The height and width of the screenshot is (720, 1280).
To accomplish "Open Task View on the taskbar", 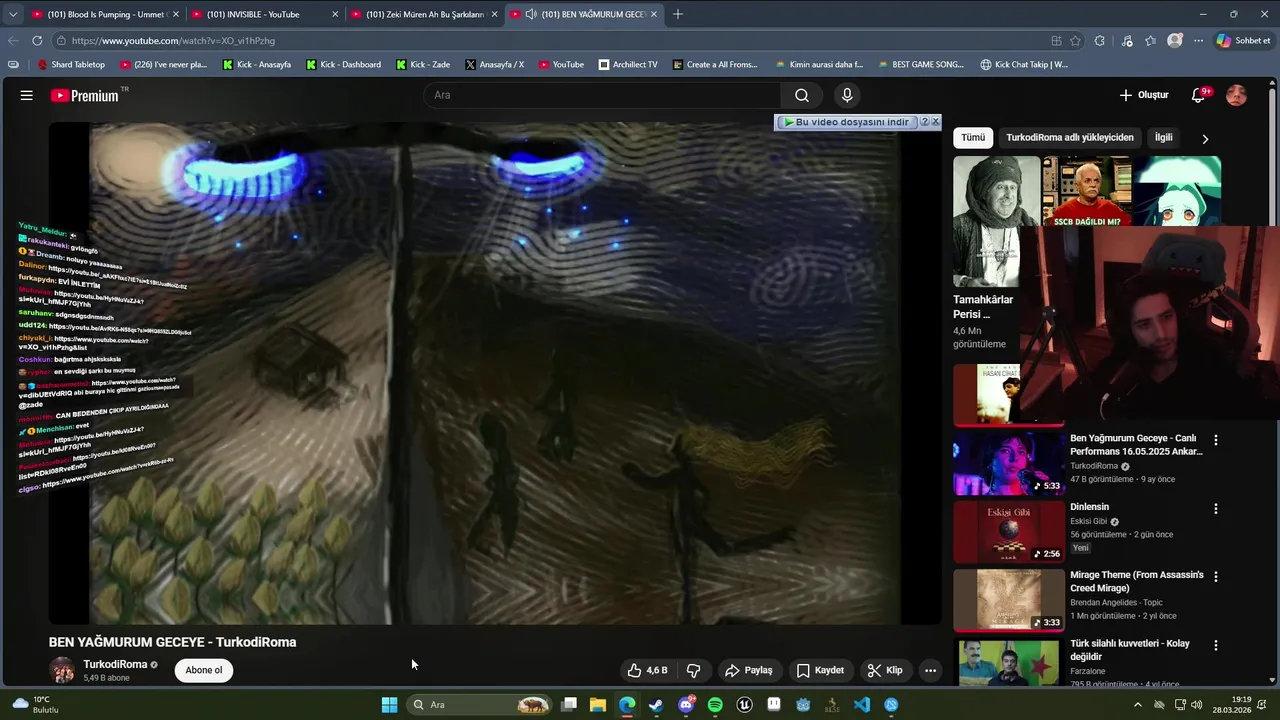I will [569, 705].
